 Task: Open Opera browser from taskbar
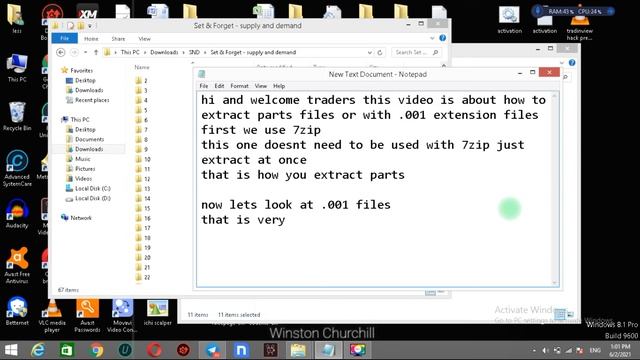click(x=154, y=350)
